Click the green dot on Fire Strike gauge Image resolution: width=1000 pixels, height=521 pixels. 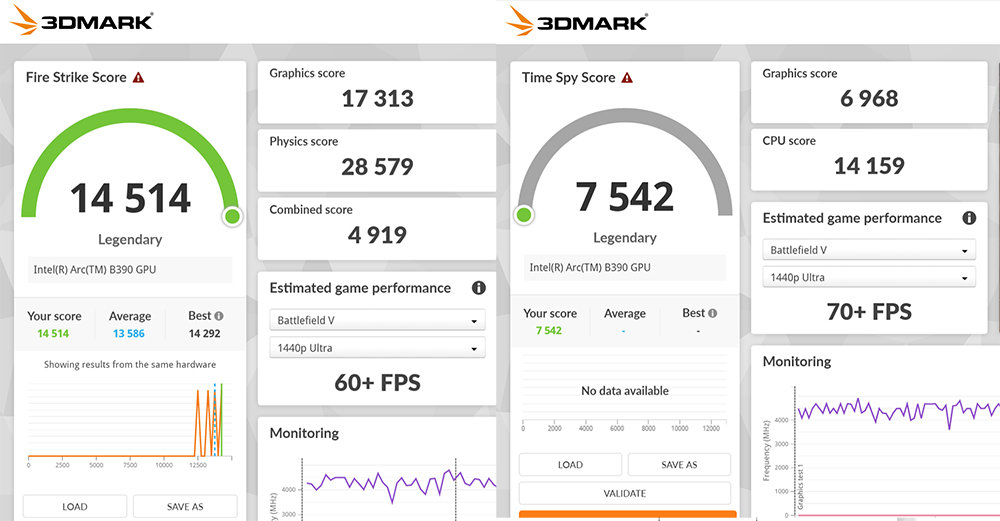tap(232, 216)
